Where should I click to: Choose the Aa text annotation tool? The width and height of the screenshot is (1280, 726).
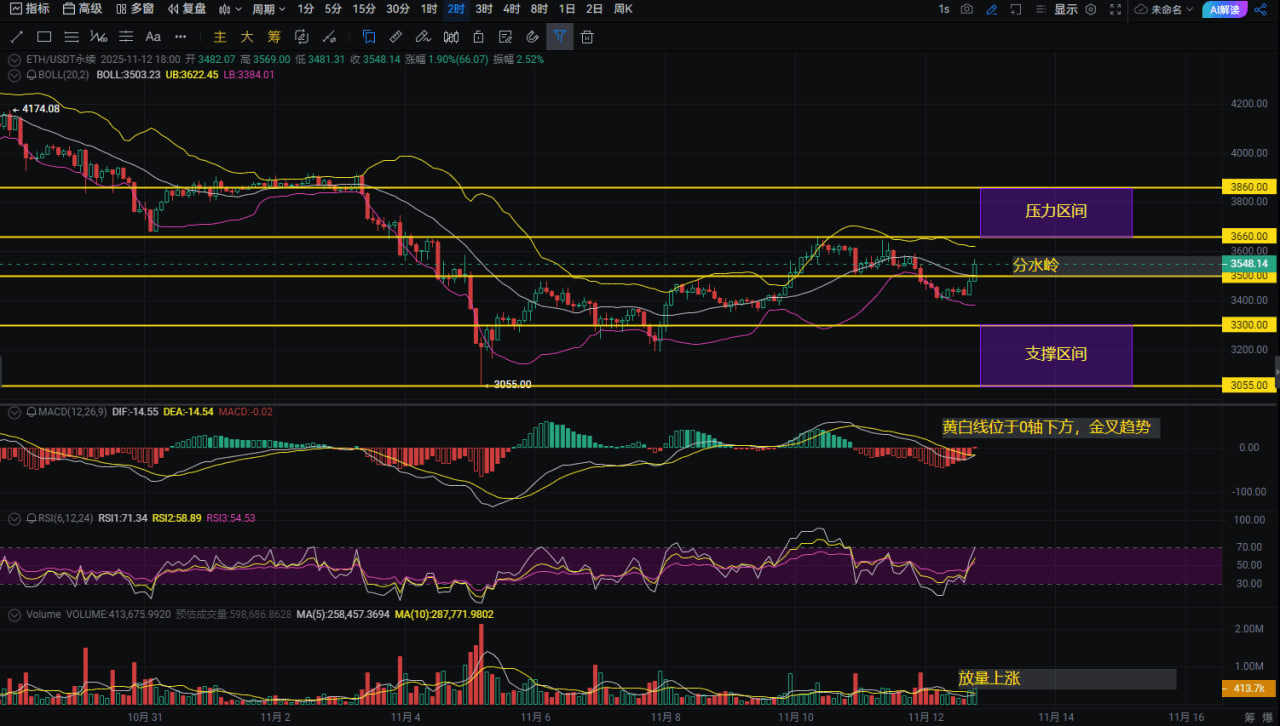coord(152,37)
